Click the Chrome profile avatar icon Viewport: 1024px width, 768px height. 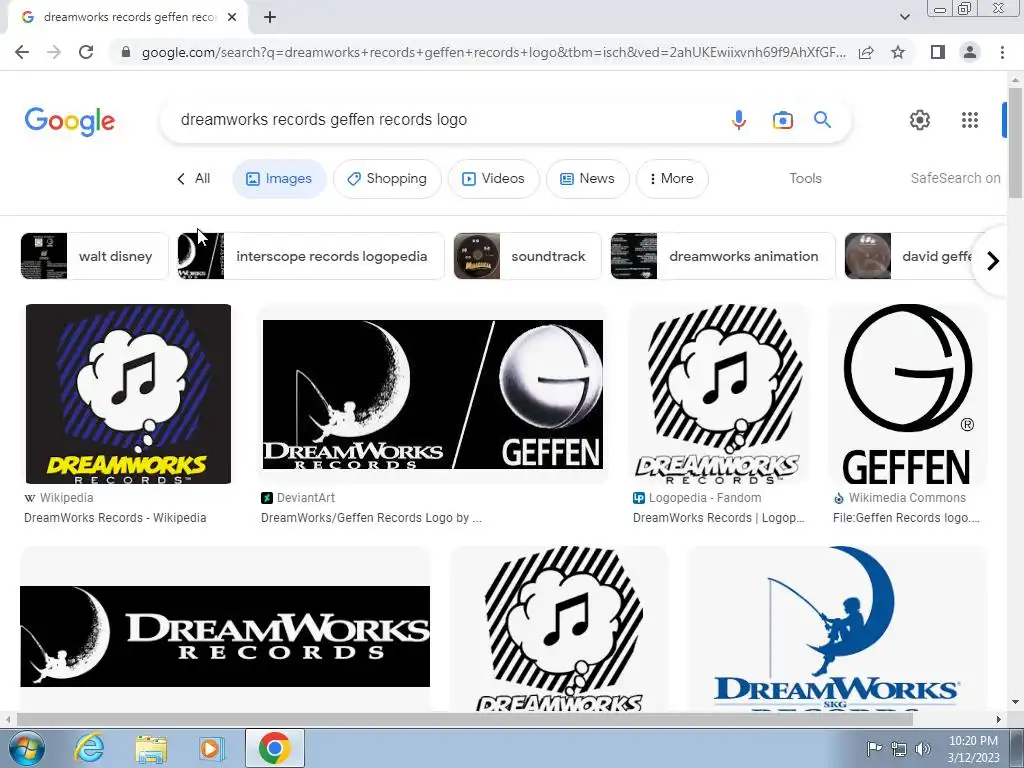click(970, 52)
